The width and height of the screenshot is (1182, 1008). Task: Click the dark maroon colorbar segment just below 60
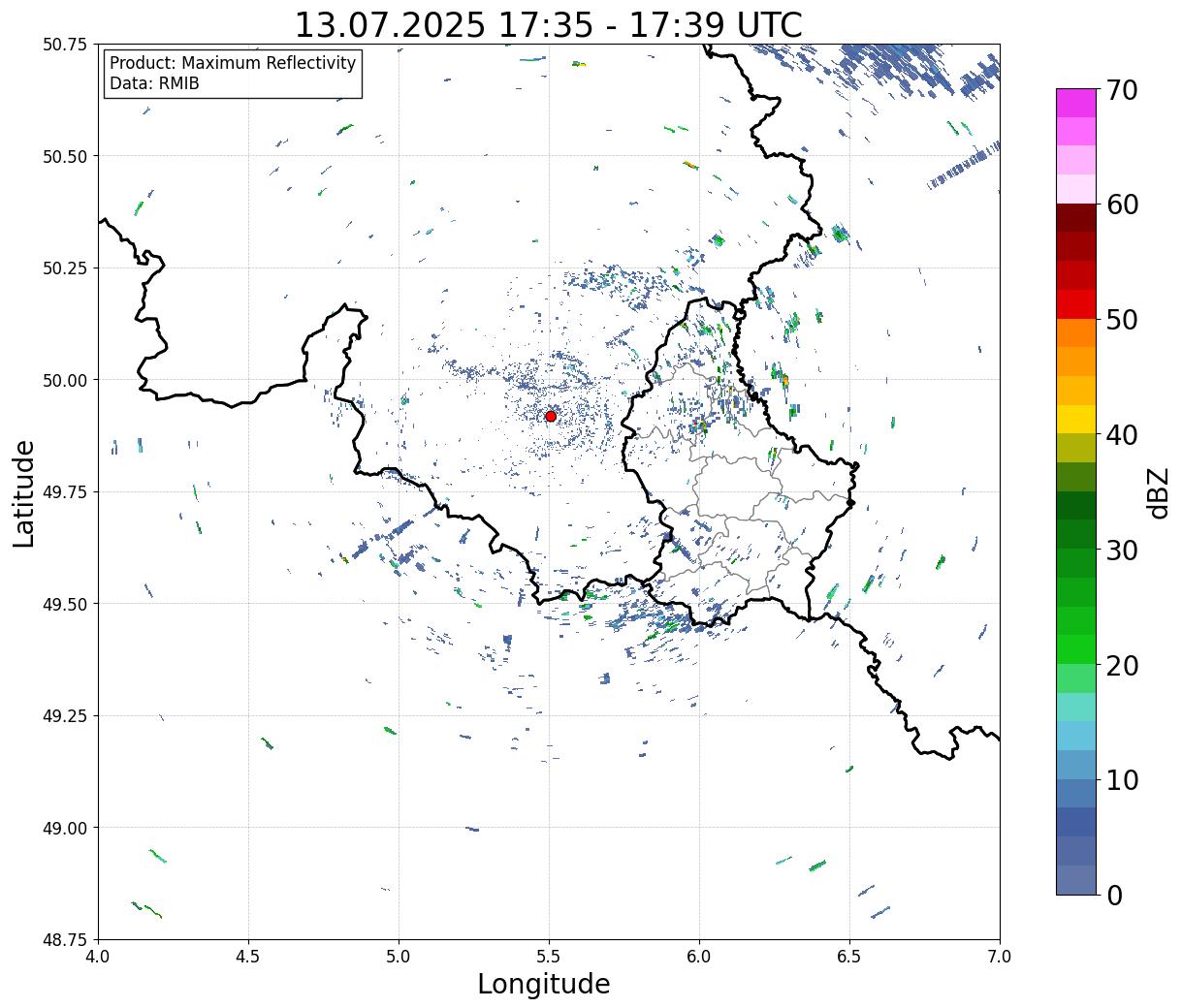pos(1075,217)
